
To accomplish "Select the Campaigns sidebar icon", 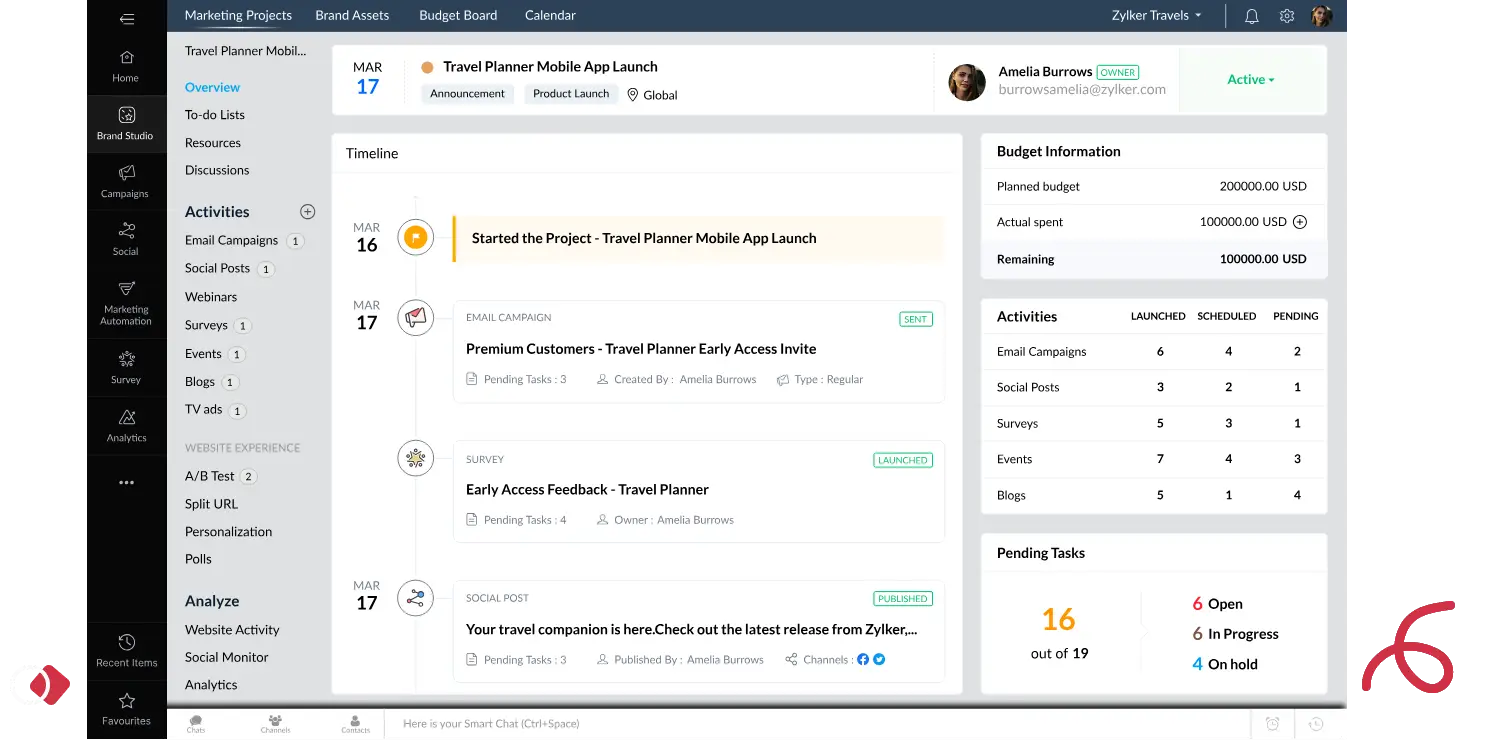I will 125,183.
